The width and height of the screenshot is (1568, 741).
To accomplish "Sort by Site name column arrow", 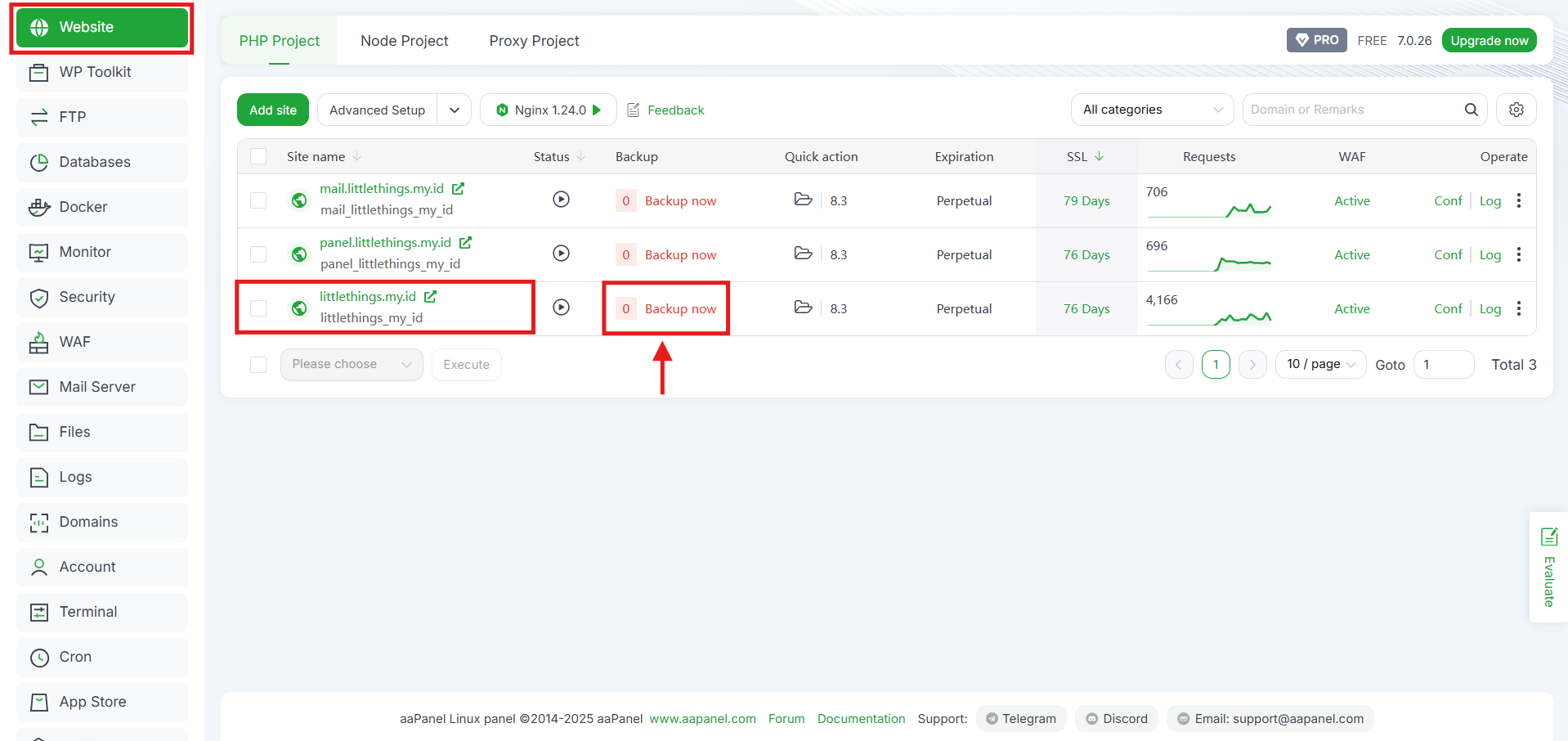I will 357,156.
